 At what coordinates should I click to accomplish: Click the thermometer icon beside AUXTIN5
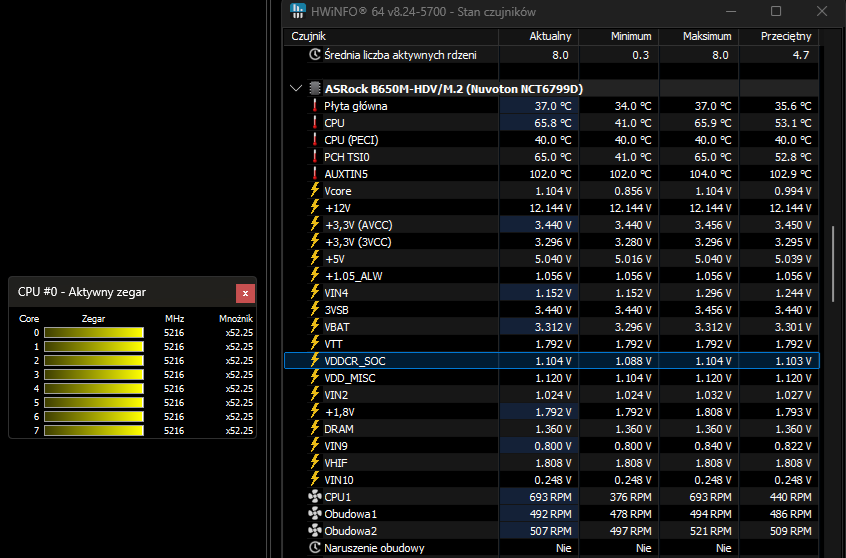[315, 174]
